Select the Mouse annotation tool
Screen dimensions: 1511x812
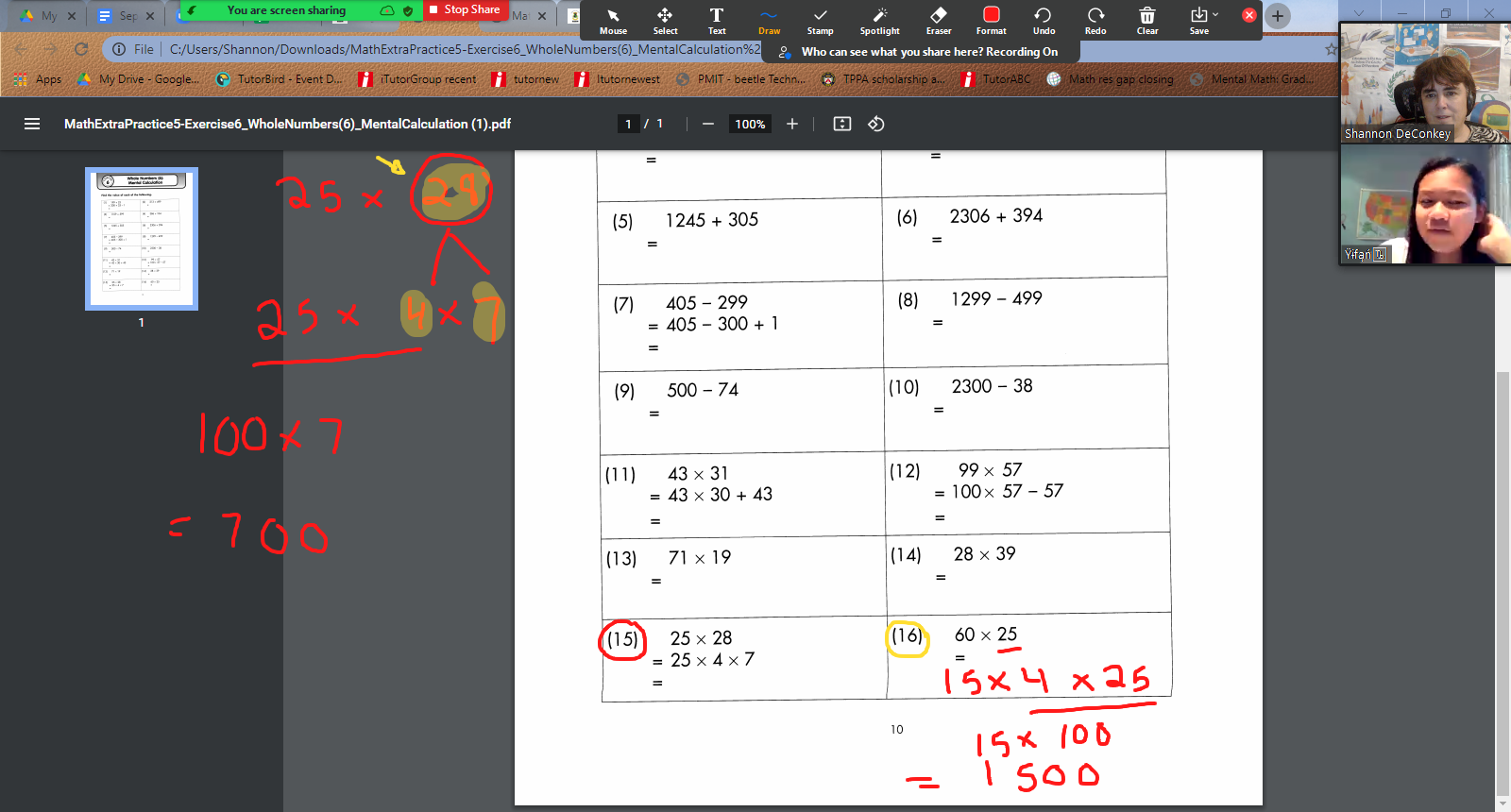point(613,20)
